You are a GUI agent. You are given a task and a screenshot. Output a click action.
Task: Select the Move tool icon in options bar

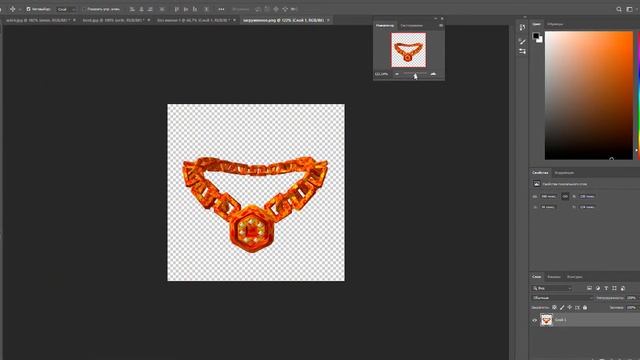pos(12,9)
